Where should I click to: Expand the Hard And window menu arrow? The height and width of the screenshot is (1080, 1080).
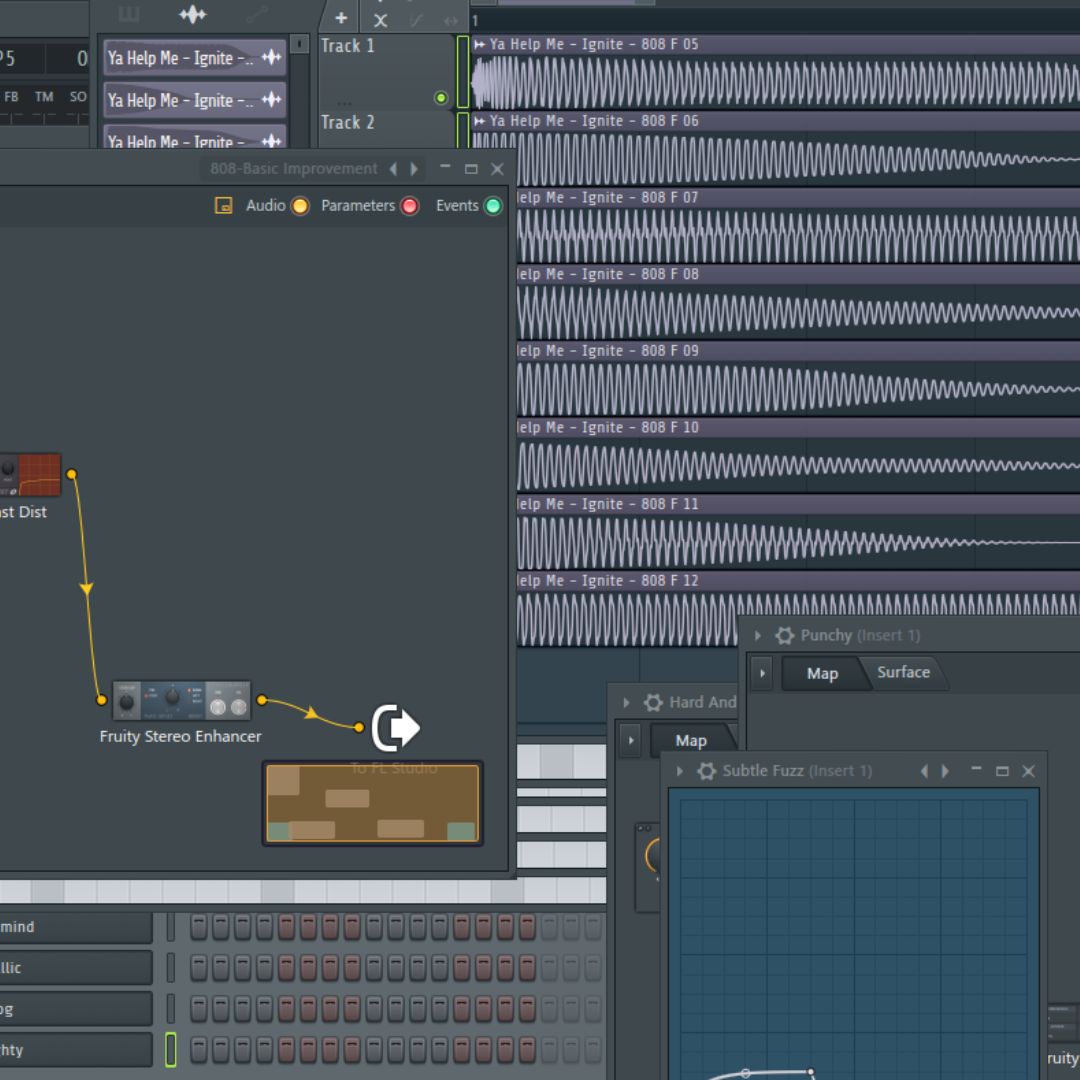click(627, 703)
